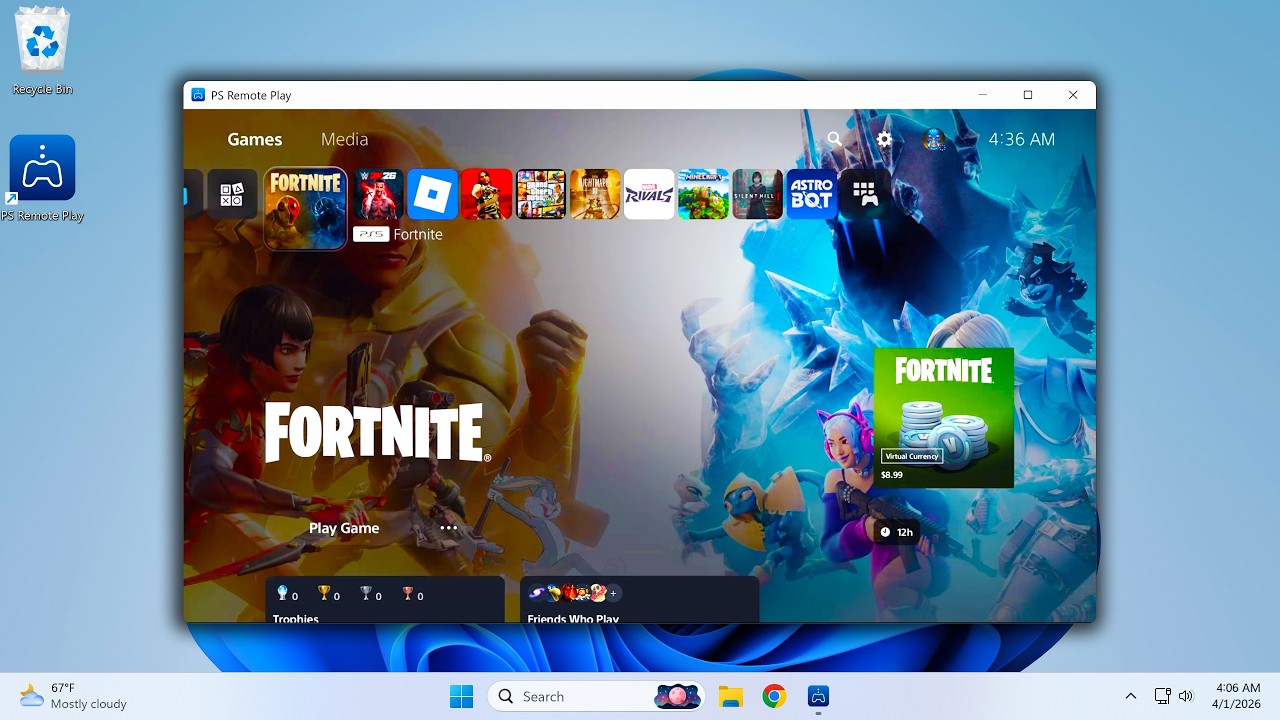The image size is (1280, 720).
Task: Open the volume speaker tray icon
Action: 1186,696
